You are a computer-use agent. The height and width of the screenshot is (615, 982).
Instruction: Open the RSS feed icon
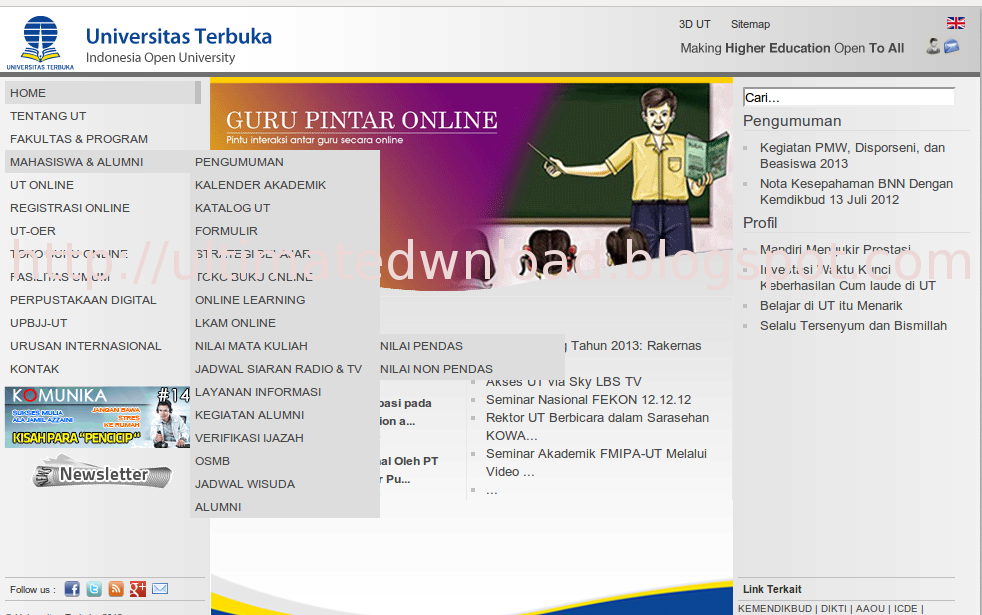point(116,589)
